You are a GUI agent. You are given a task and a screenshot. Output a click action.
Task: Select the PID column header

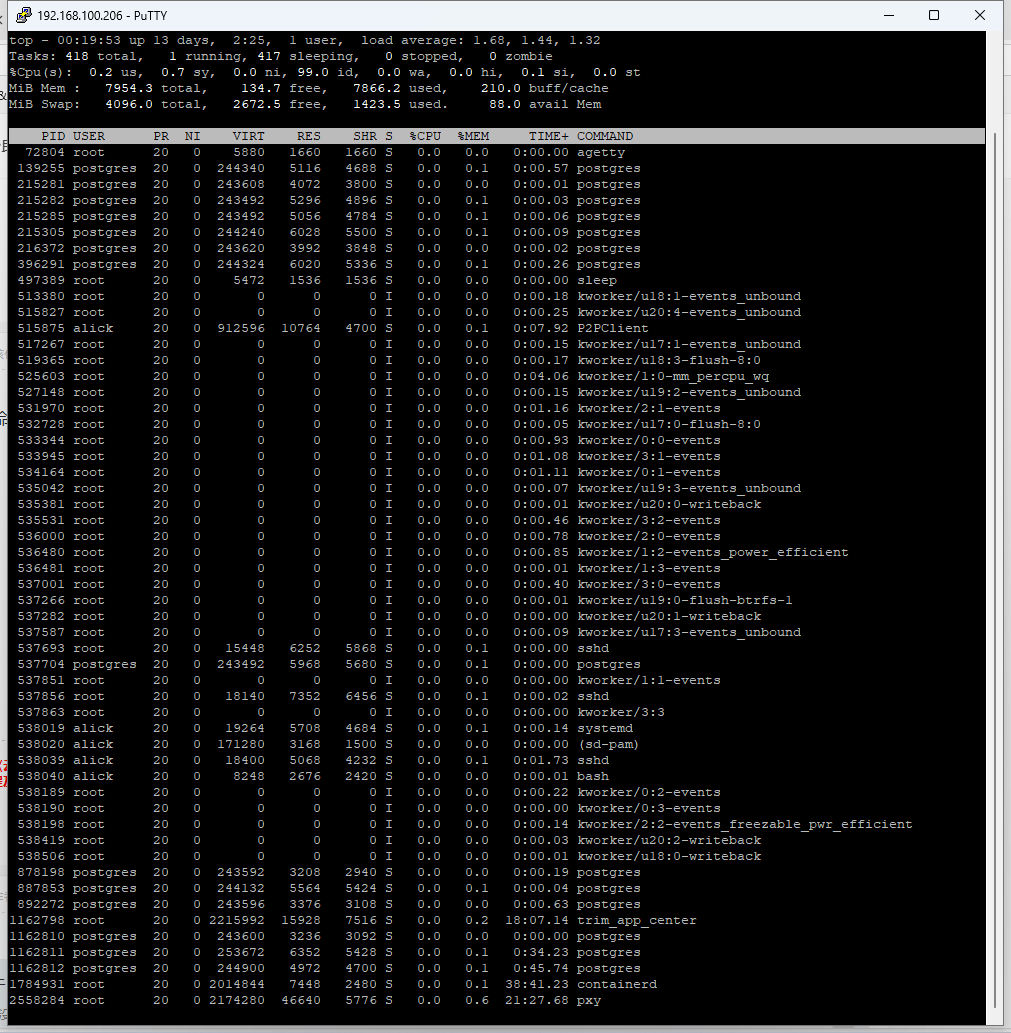click(53, 135)
